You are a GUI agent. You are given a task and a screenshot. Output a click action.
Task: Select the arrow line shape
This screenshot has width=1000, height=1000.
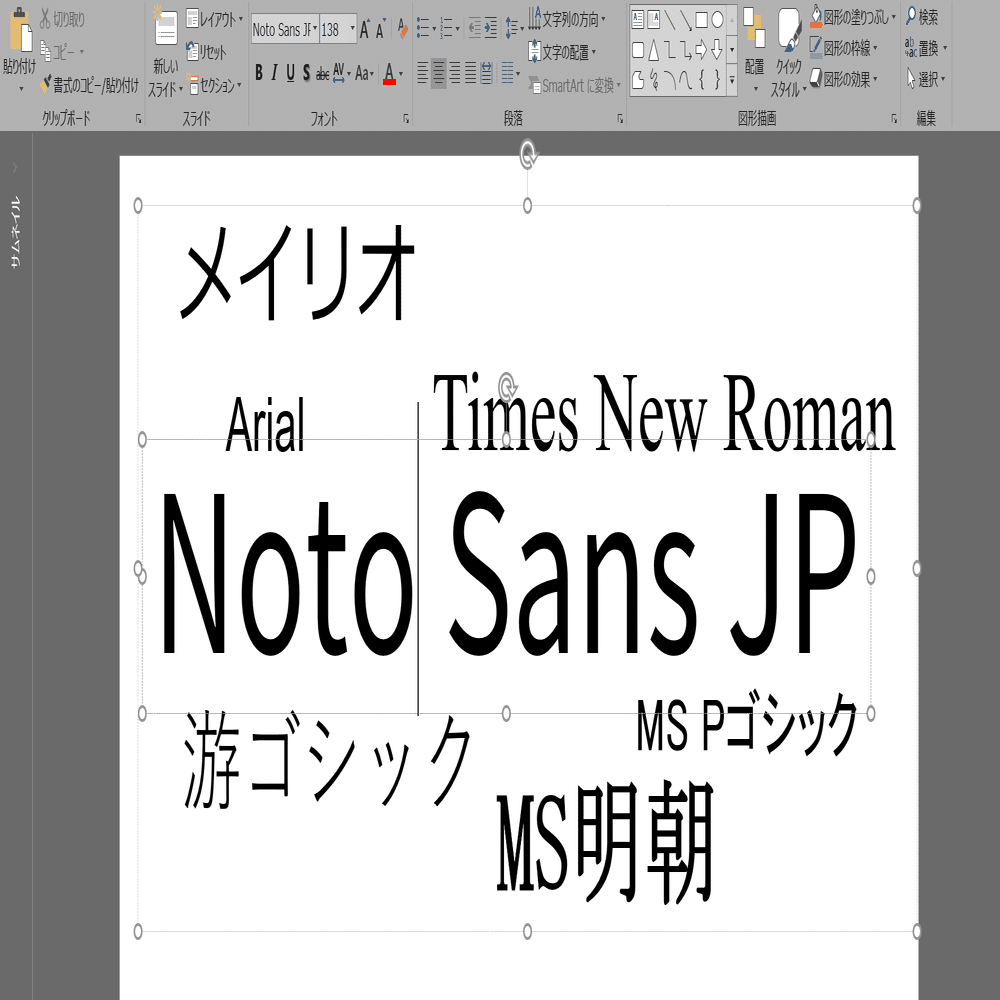click(686, 20)
